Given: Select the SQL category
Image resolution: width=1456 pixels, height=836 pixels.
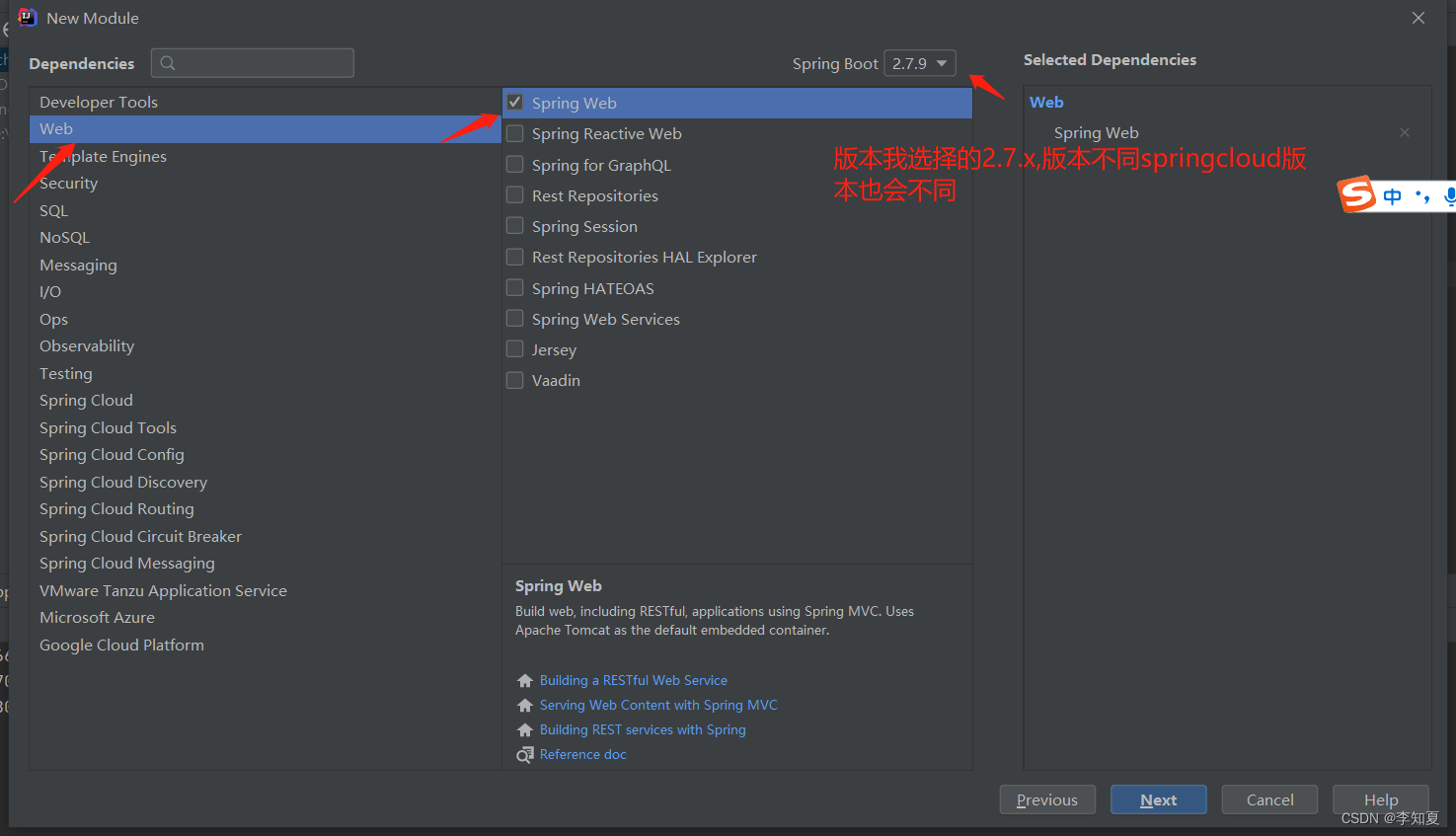Looking at the screenshot, I should (x=266, y=210).
